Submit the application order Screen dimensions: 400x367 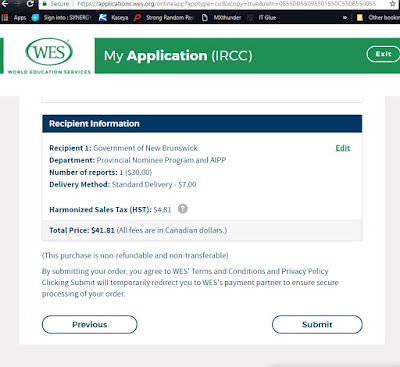tap(317, 324)
